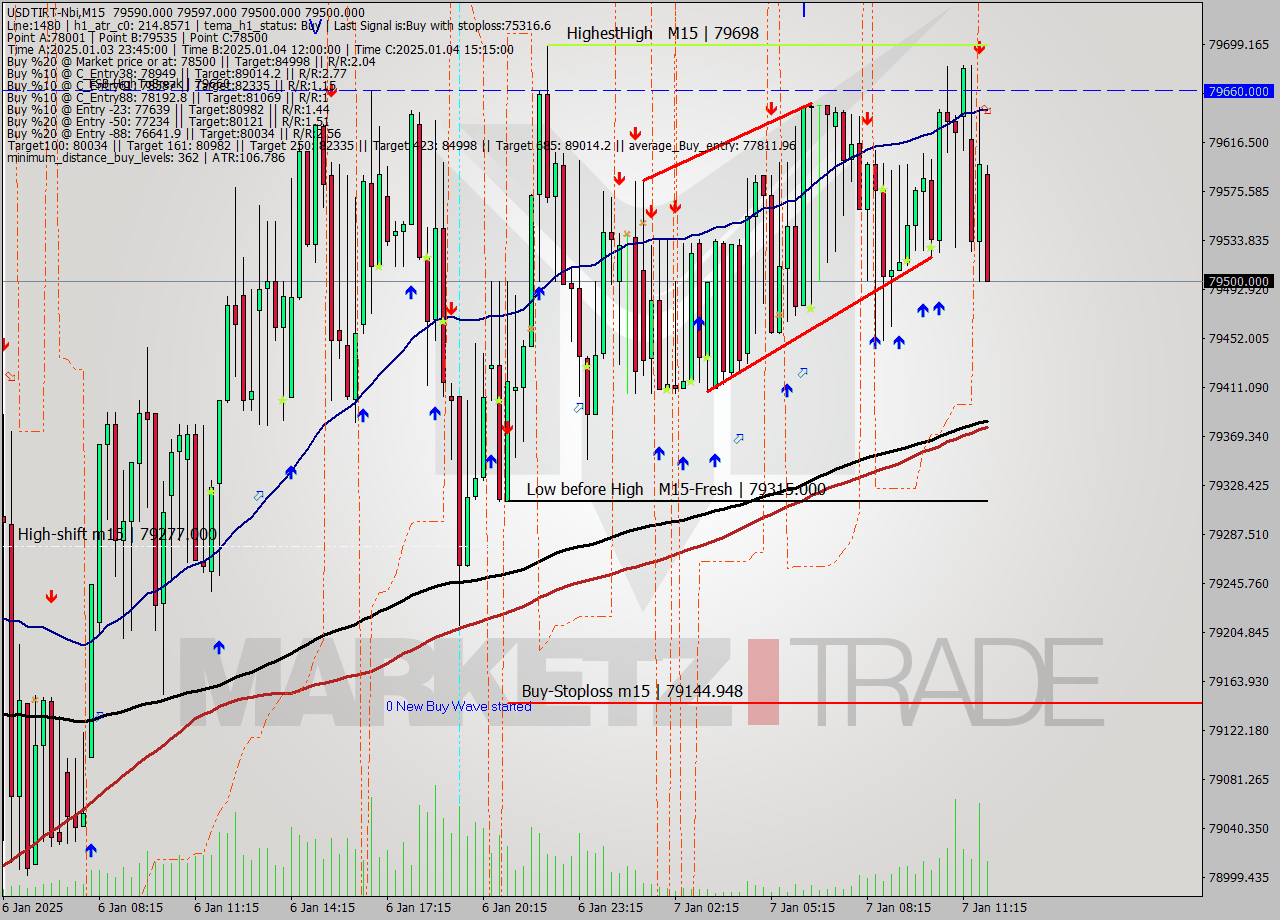Click the '6 Jan 11:15' time axis label
Screen dimensions: 1280x920
226,908
